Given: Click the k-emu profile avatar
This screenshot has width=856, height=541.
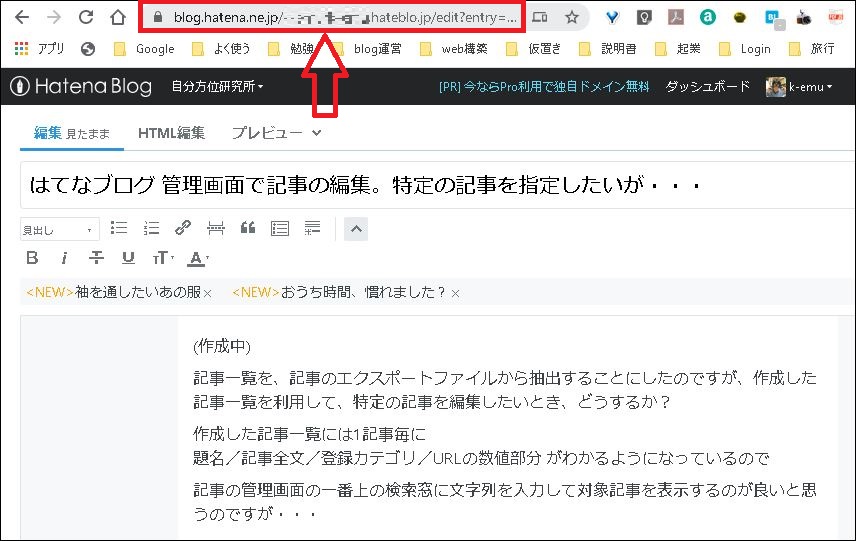Looking at the screenshot, I should 775,86.
